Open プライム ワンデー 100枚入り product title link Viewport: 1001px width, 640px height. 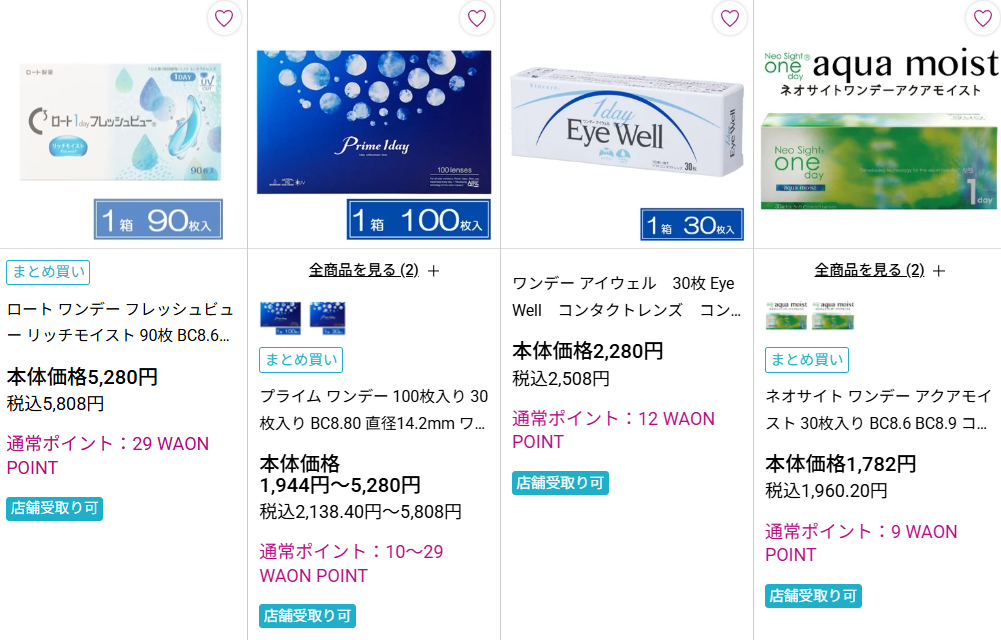[x=373, y=410]
